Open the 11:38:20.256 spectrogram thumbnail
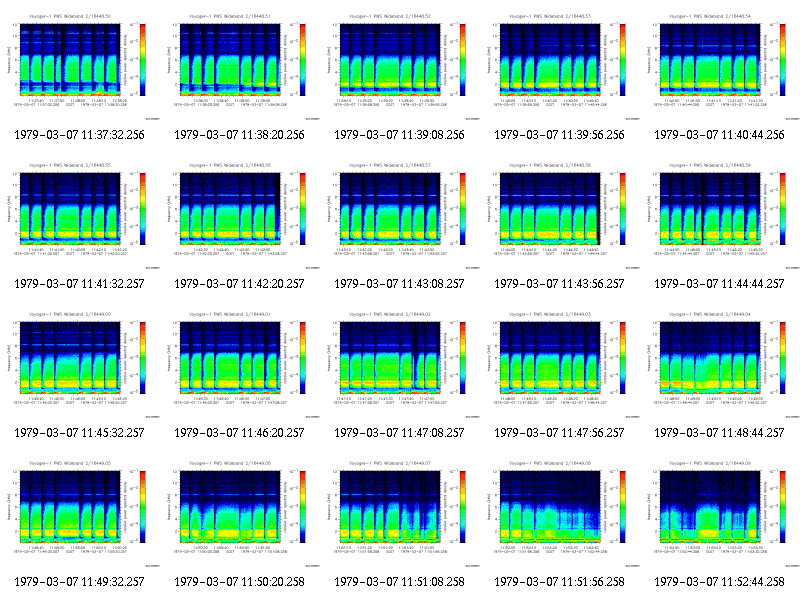The width and height of the screenshot is (800, 596). [x=240, y=66]
